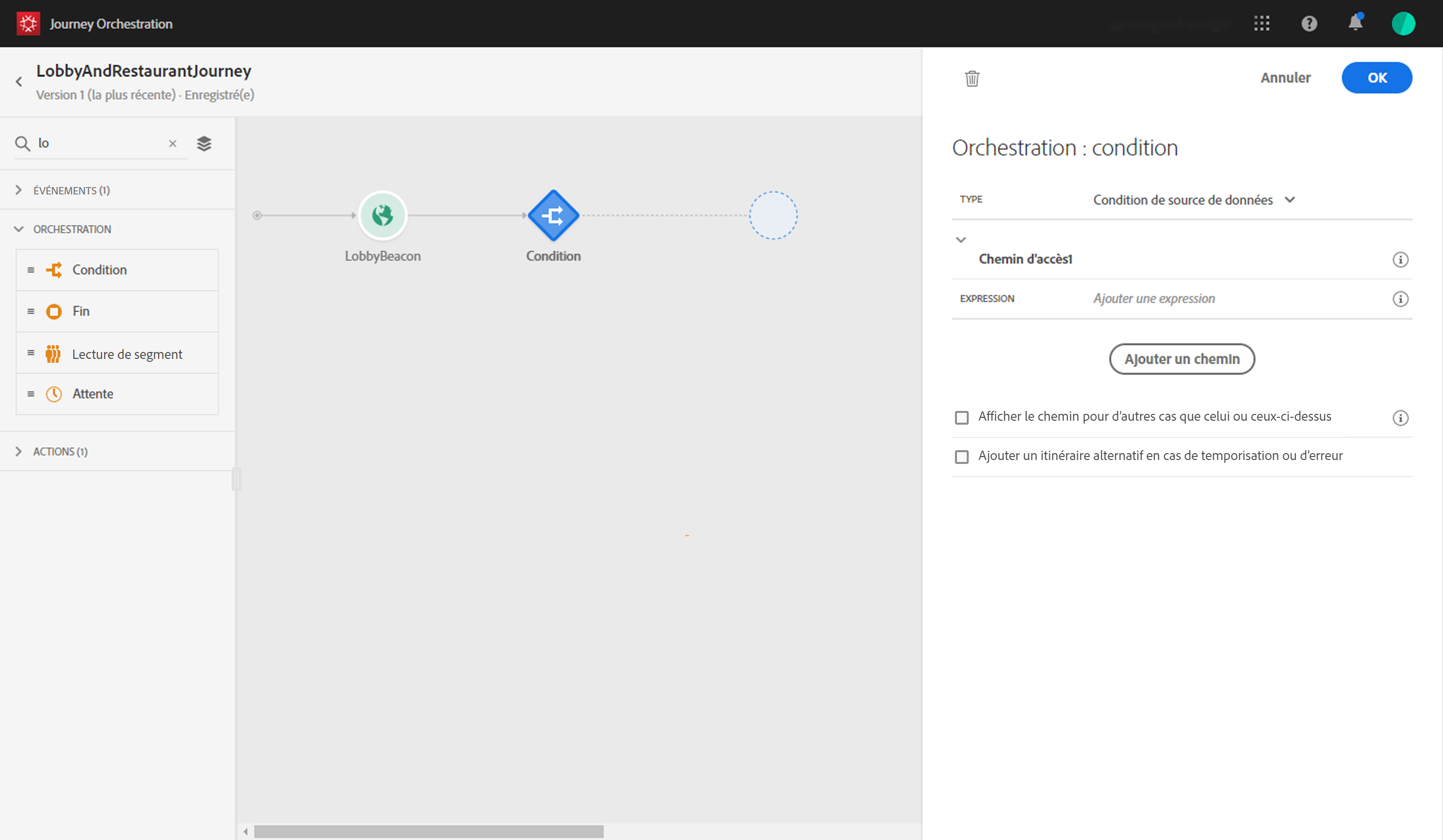The width and height of the screenshot is (1443, 840).
Task: Select Attente palette item
Action: [x=93, y=393]
